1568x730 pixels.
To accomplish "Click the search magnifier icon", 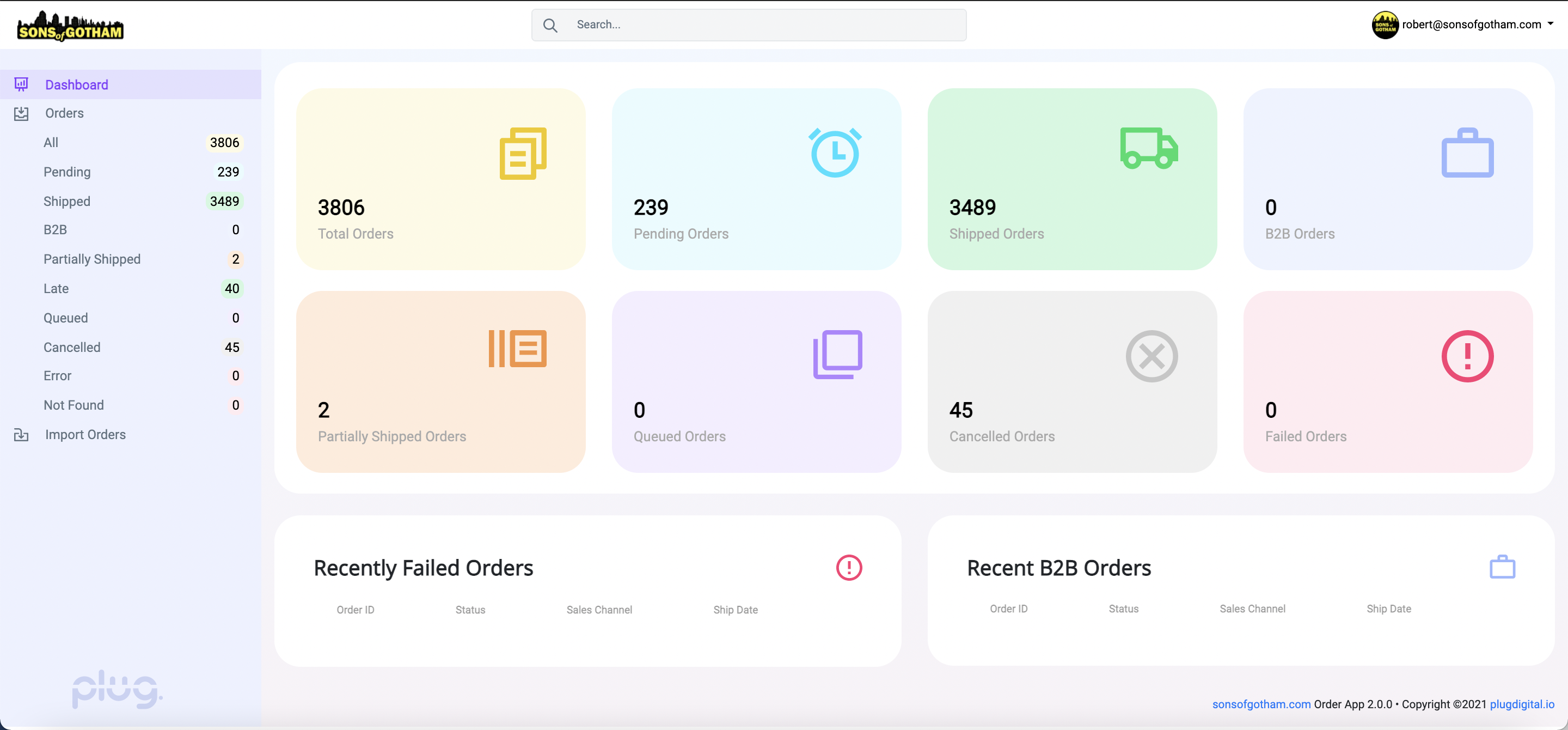I will coord(550,25).
